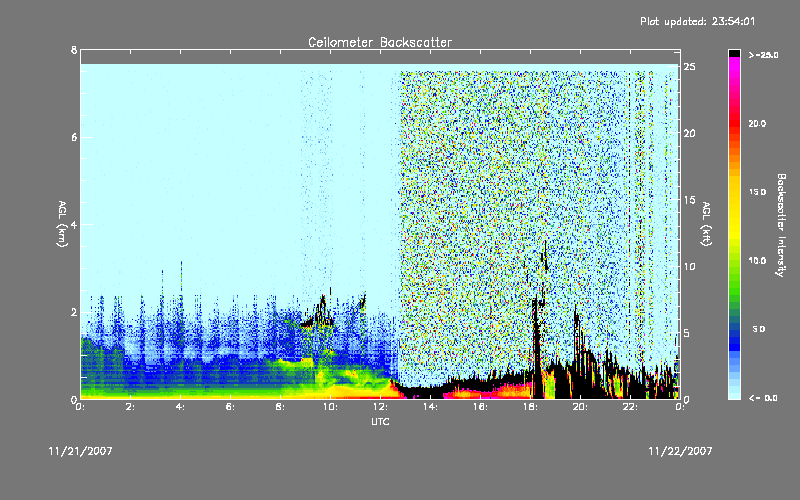The image size is (800, 500).
Task: Click the 10.0 colorbar tick label
Action: click(x=757, y=260)
